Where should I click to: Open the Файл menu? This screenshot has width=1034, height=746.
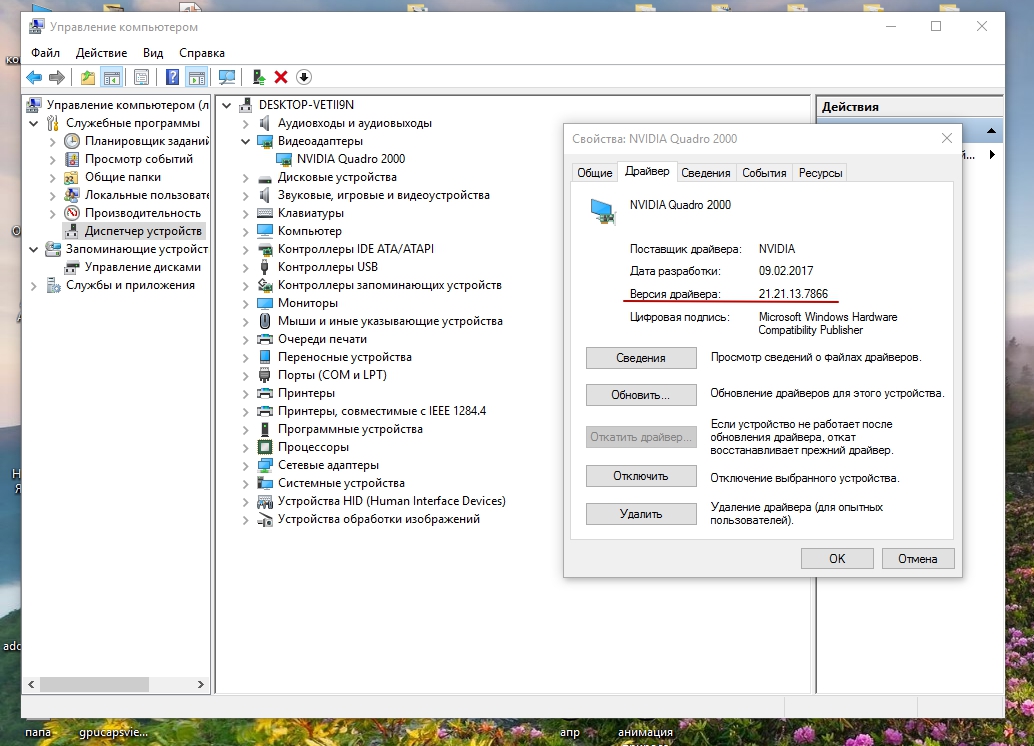[x=46, y=53]
